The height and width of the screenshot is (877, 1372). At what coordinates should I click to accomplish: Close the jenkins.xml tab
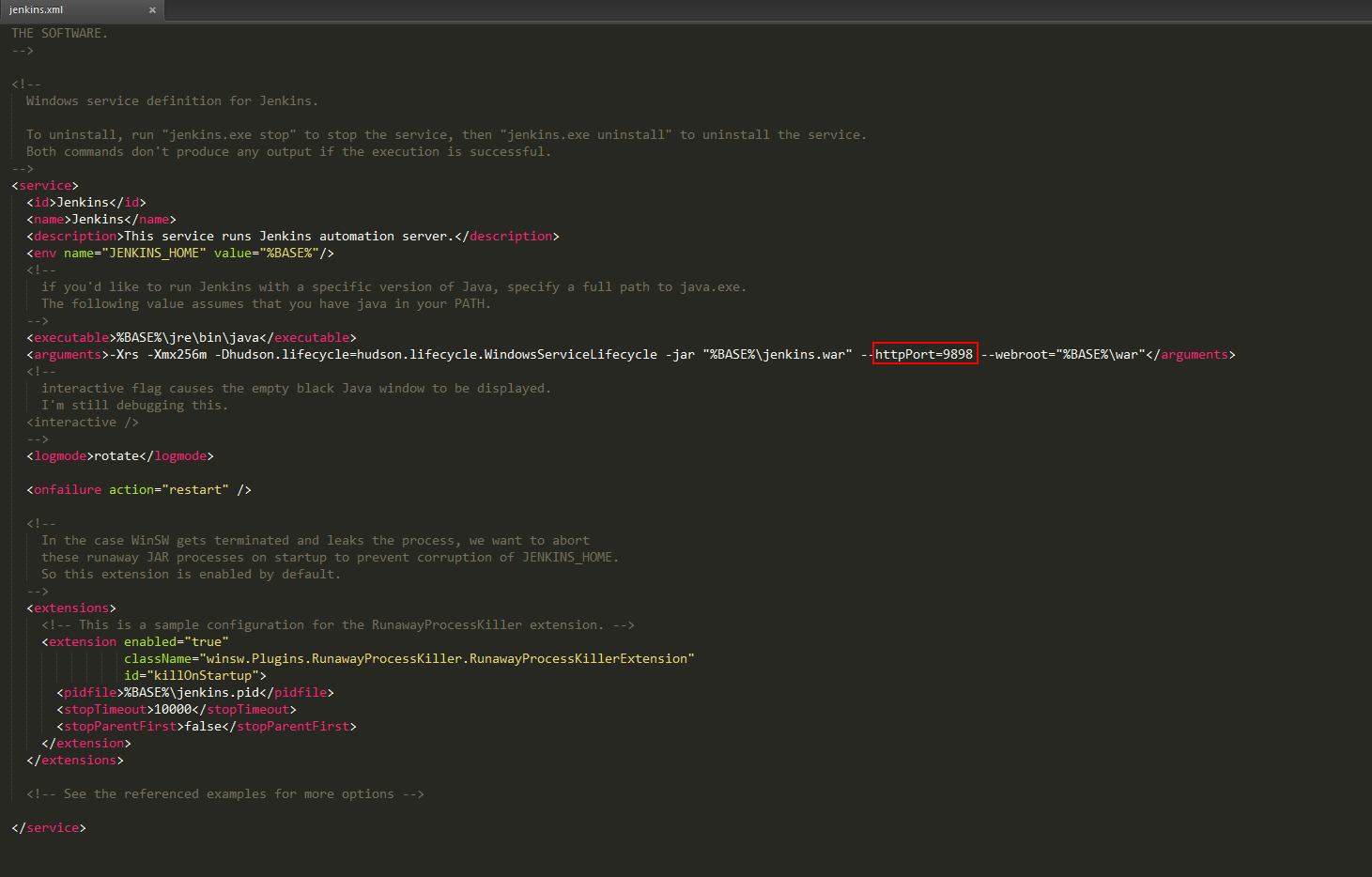click(x=152, y=10)
